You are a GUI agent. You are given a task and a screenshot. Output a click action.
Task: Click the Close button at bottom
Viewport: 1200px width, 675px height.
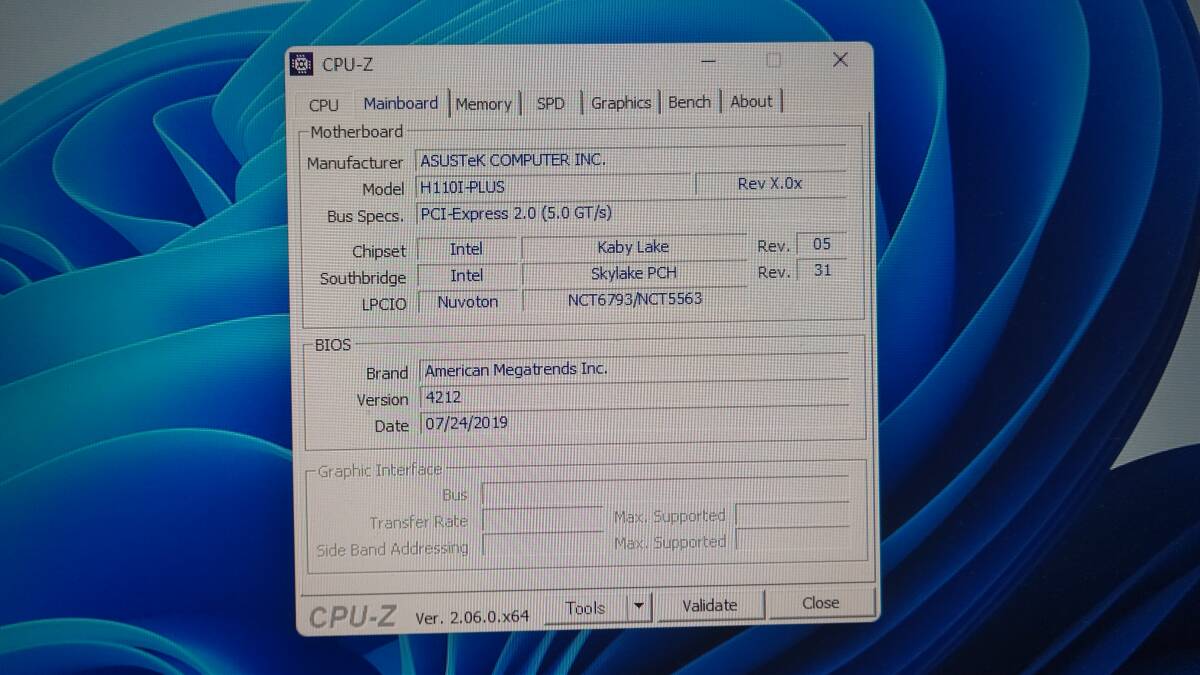point(820,603)
